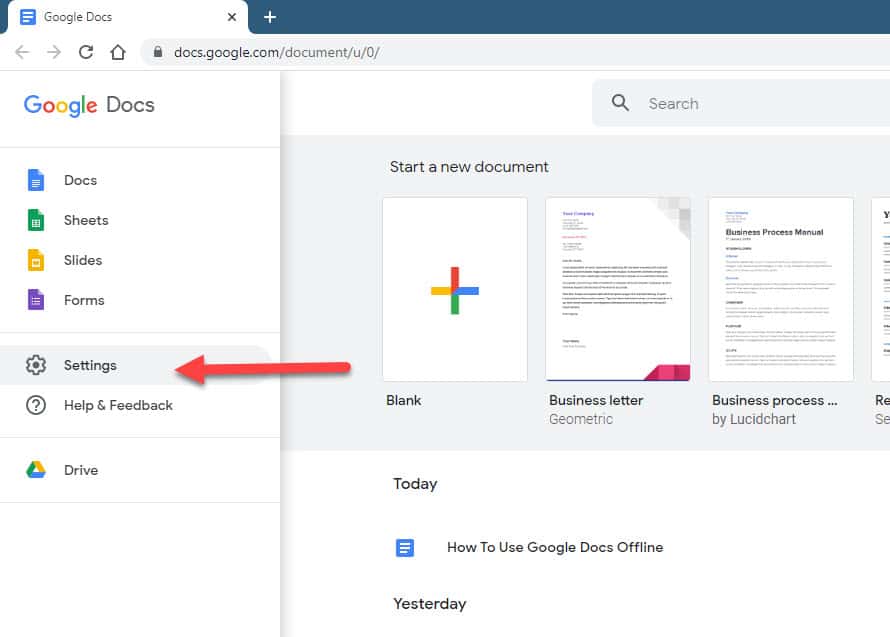Viewport: 890px width, 637px height.
Task: Create a Blank document from the thumbnail
Action: pos(455,289)
